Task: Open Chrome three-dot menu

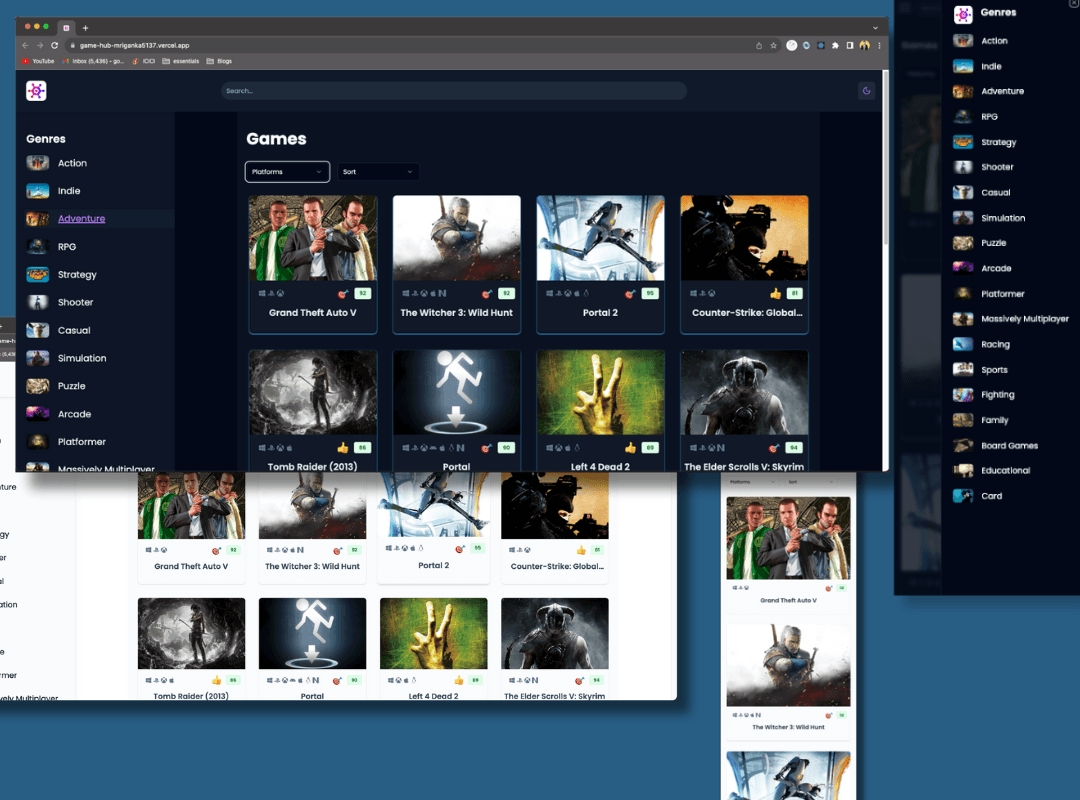Action: 879,45
